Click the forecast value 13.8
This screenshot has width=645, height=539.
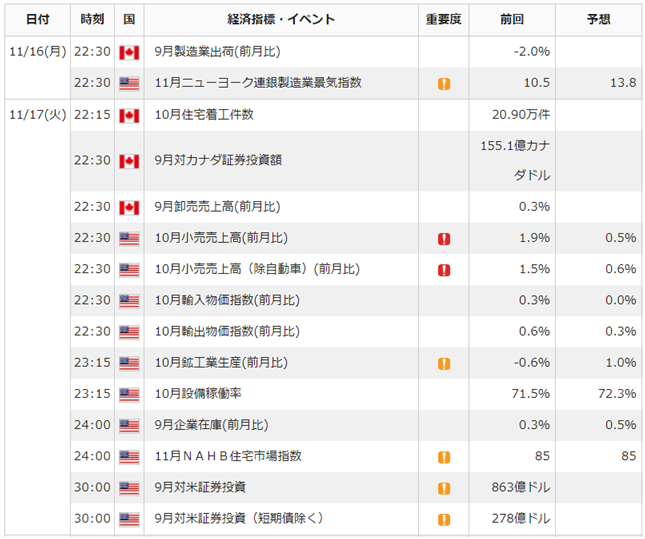point(623,83)
